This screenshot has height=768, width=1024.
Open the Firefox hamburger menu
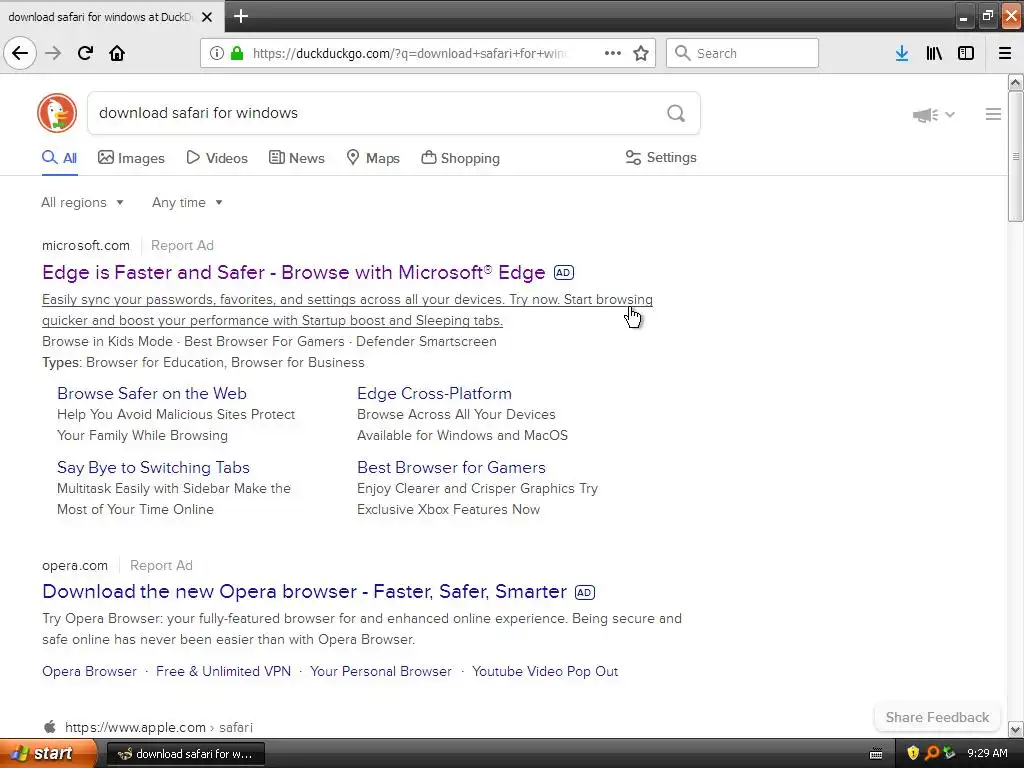click(1005, 53)
